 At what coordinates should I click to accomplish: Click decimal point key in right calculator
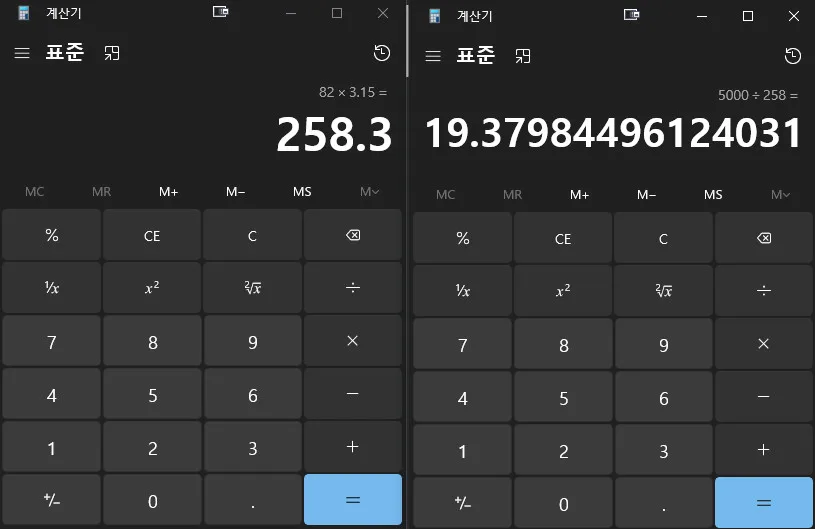[x=664, y=503]
